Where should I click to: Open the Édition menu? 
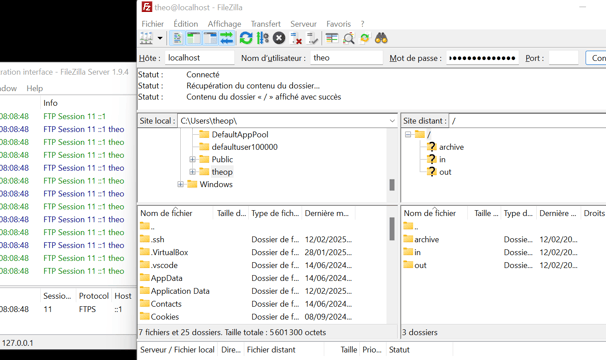[186, 24]
